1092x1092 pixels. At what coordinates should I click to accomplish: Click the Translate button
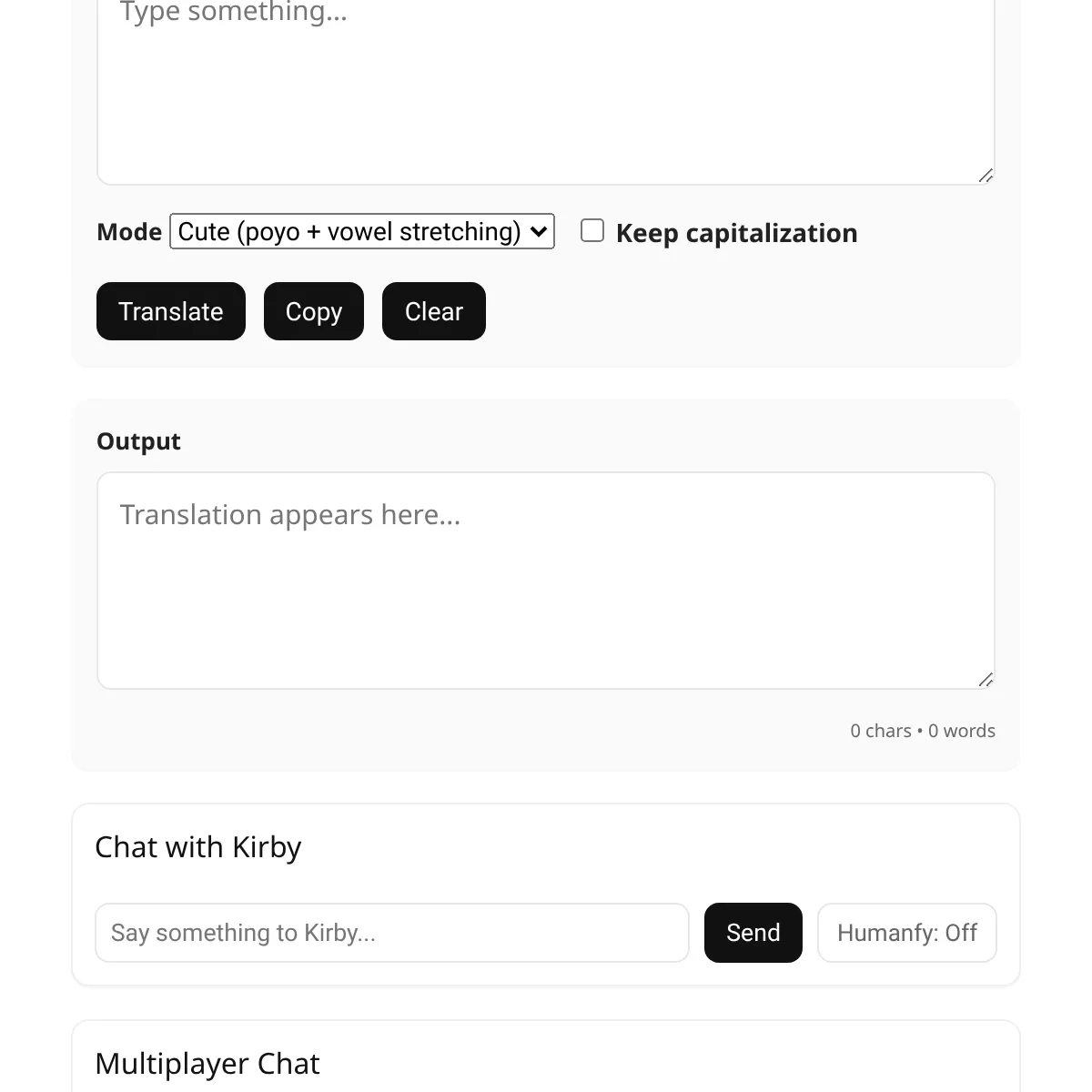pos(171,311)
